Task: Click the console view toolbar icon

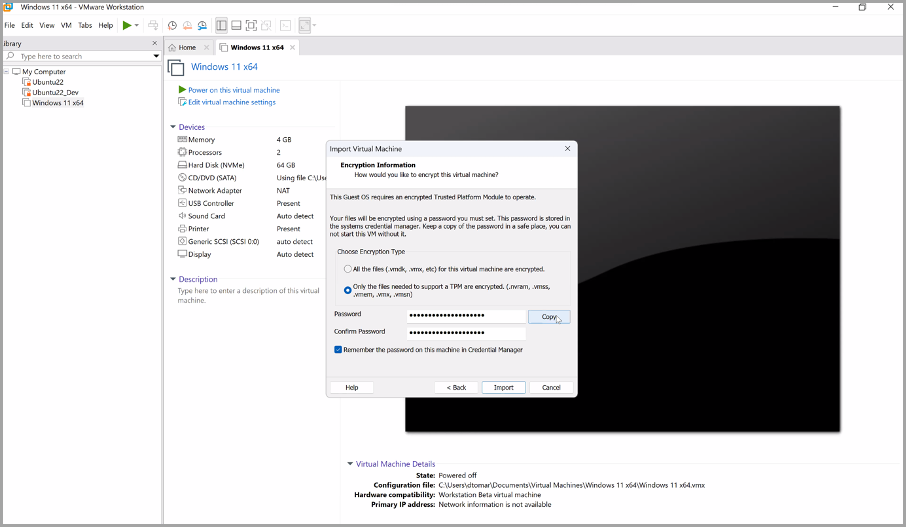Action: coord(285,25)
